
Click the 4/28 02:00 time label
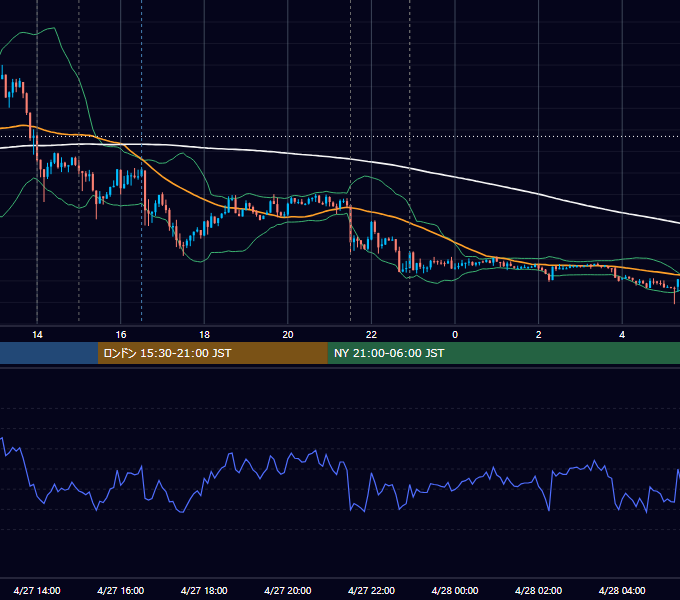point(538,590)
